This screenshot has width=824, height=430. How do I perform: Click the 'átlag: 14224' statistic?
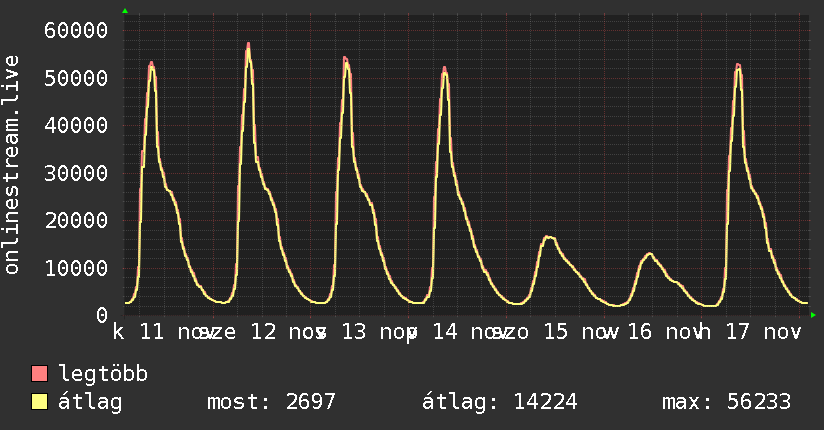point(500,402)
